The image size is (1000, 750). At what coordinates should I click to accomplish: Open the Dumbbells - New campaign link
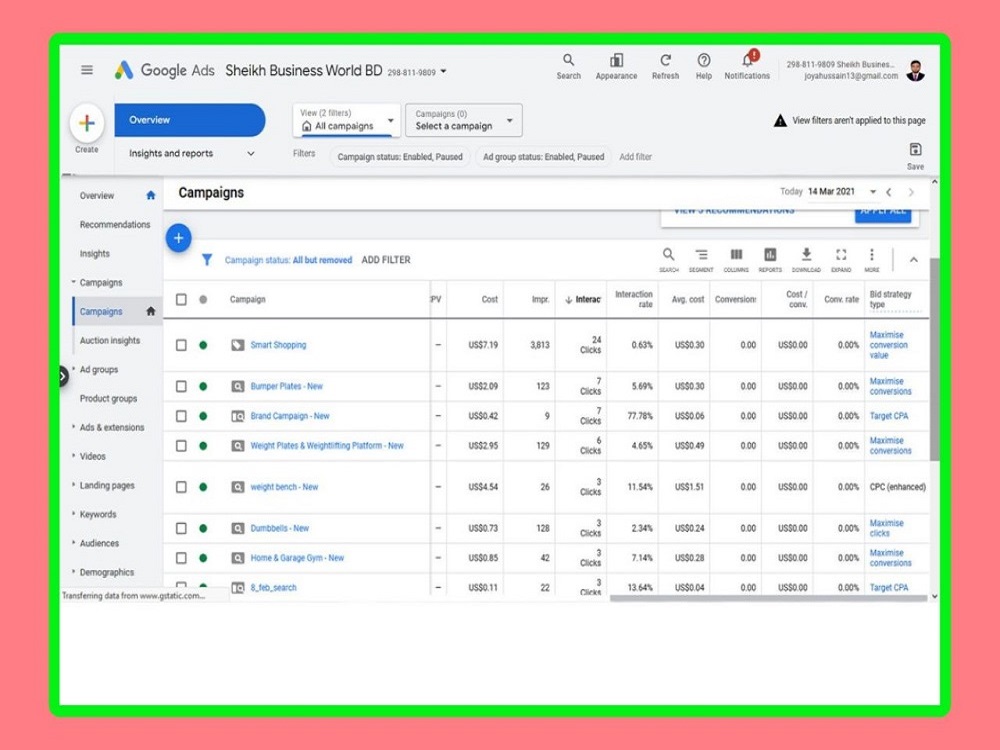279,529
